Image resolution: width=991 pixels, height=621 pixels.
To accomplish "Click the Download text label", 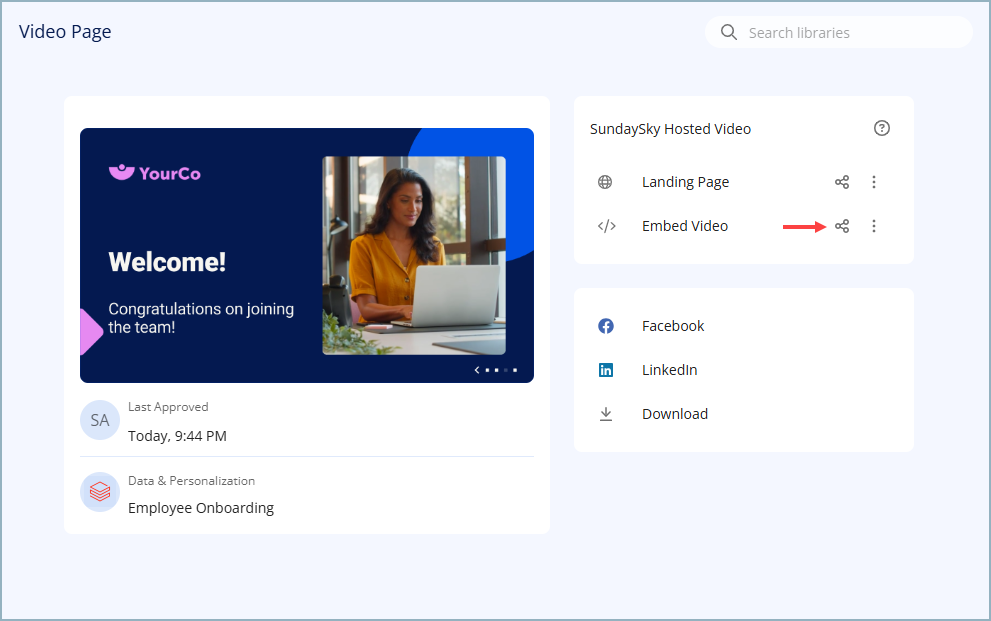I will tap(674, 414).
